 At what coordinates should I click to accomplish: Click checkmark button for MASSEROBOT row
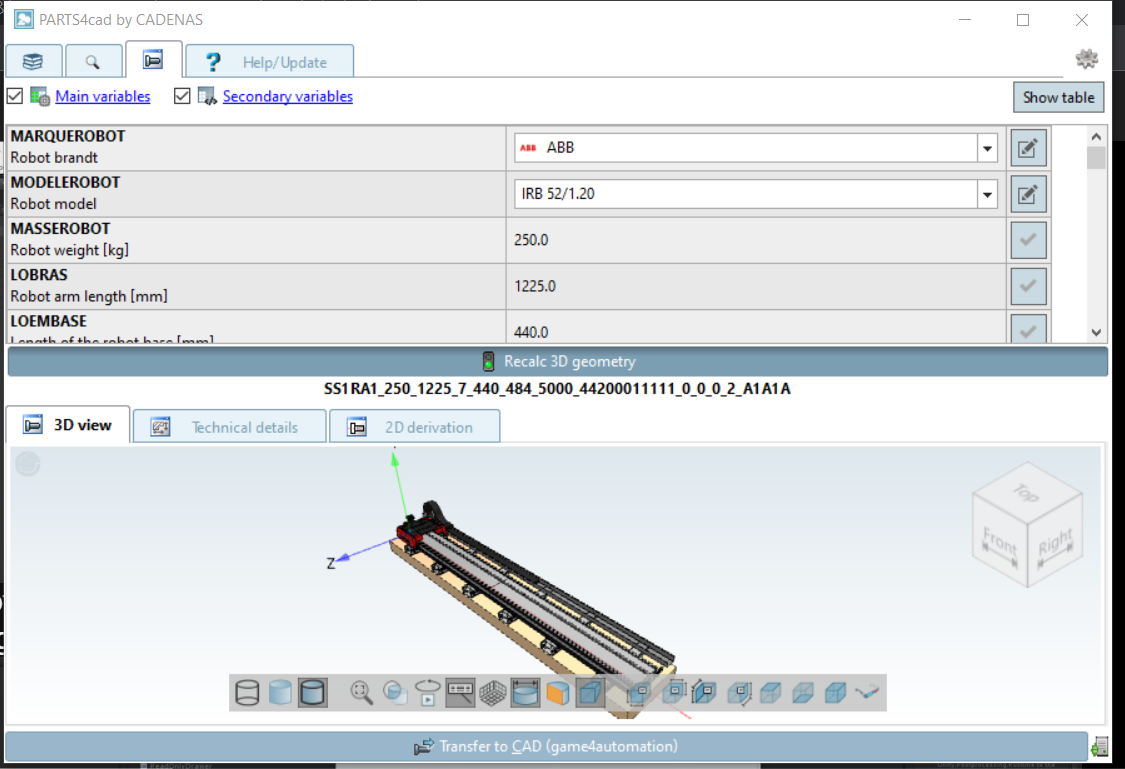coord(1028,240)
